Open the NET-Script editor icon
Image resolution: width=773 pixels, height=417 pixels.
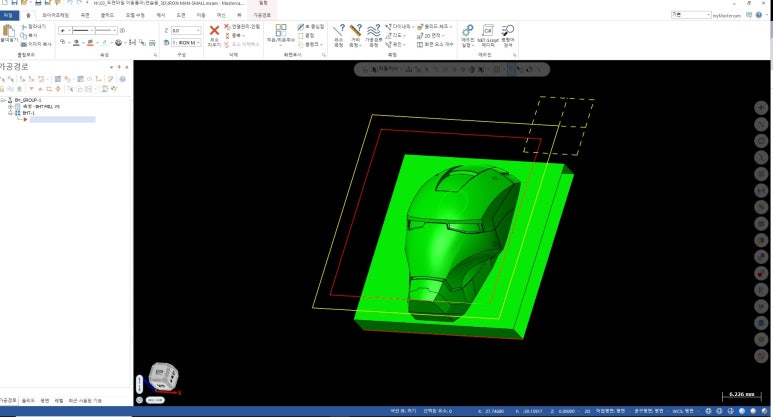[488, 31]
